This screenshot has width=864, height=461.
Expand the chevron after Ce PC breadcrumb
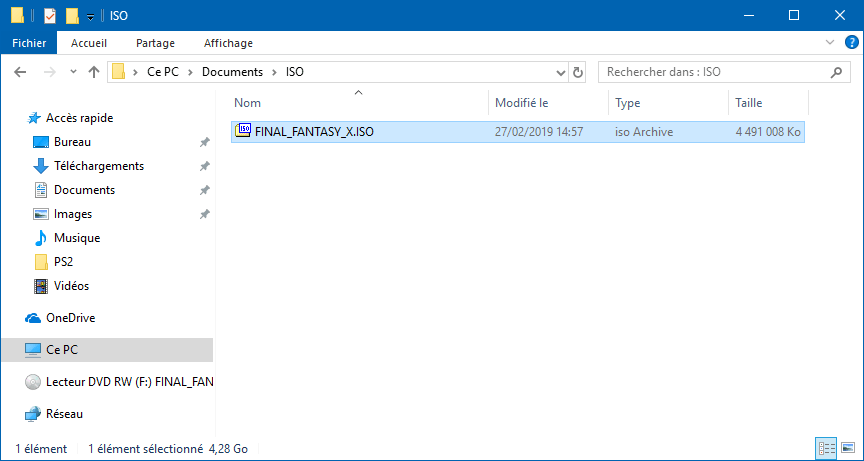pos(191,72)
